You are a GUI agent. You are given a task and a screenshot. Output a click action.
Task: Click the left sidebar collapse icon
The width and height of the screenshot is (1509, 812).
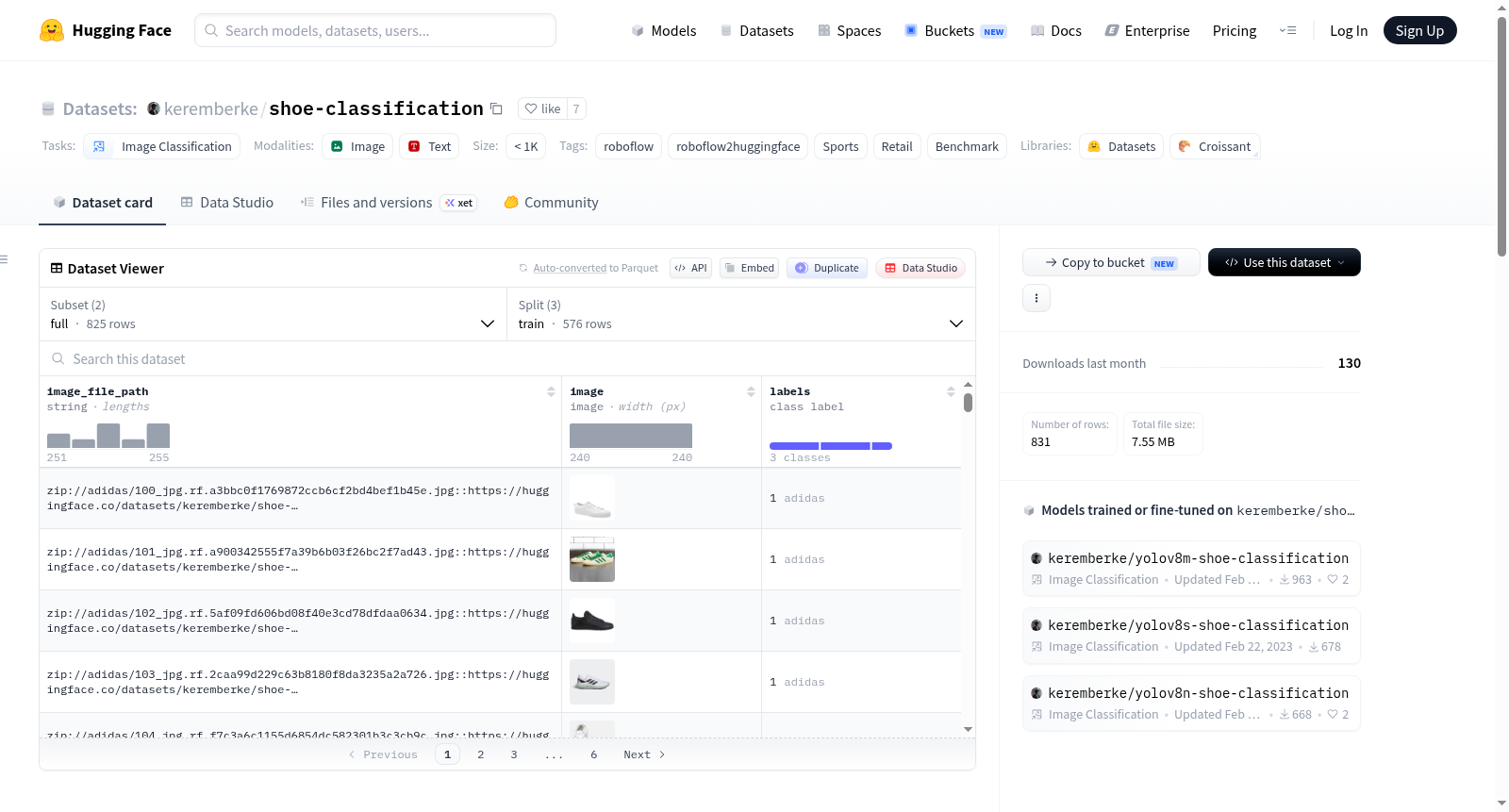point(4,259)
